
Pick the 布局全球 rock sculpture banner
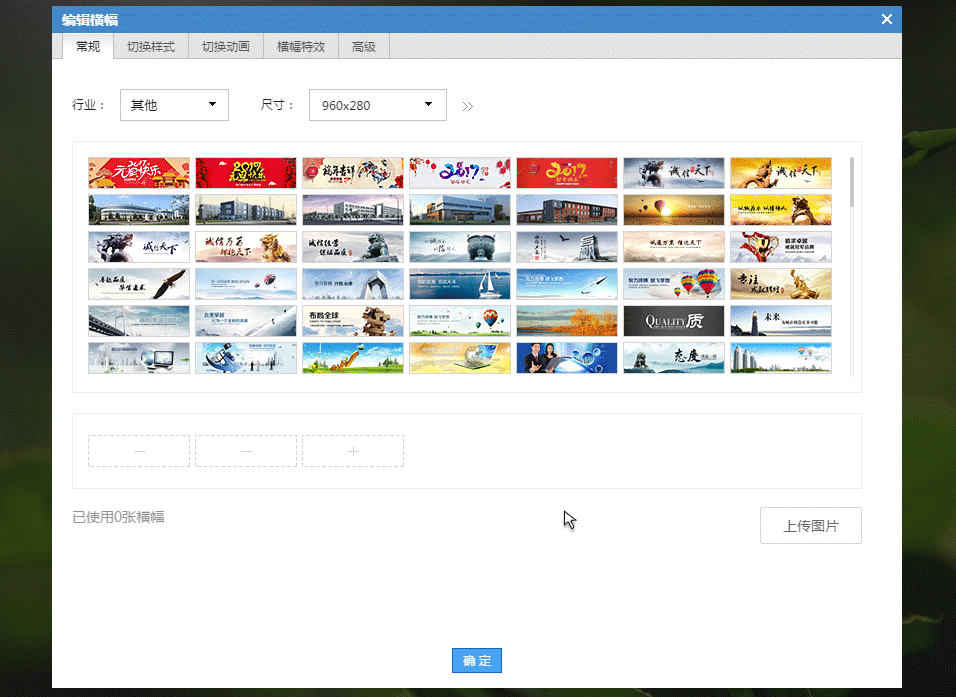353,321
